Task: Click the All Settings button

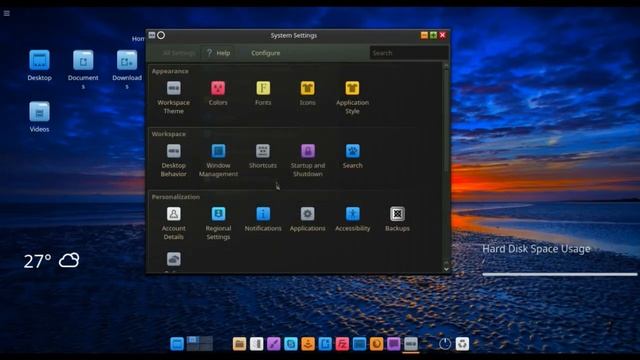Action: pos(178,53)
